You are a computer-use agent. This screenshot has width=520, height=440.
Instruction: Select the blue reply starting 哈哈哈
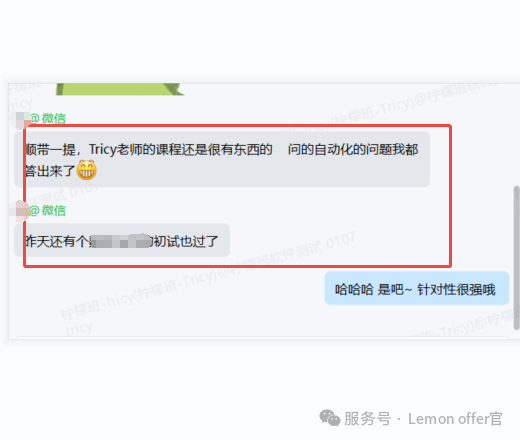417,288
